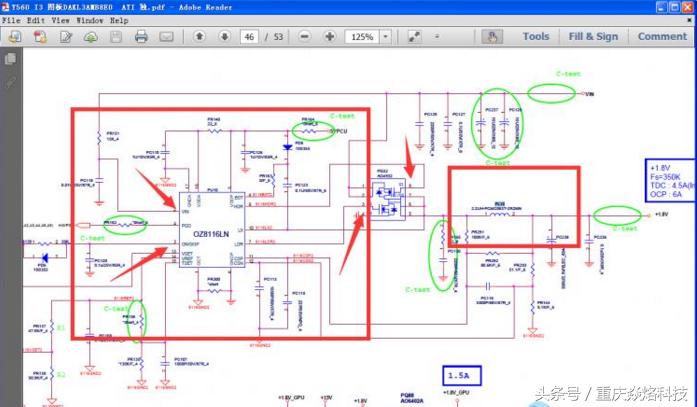Image resolution: width=697 pixels, height=407 pixels.
Task: Expand the 125% zoom level dropdown
Action: tap(385, 37)
